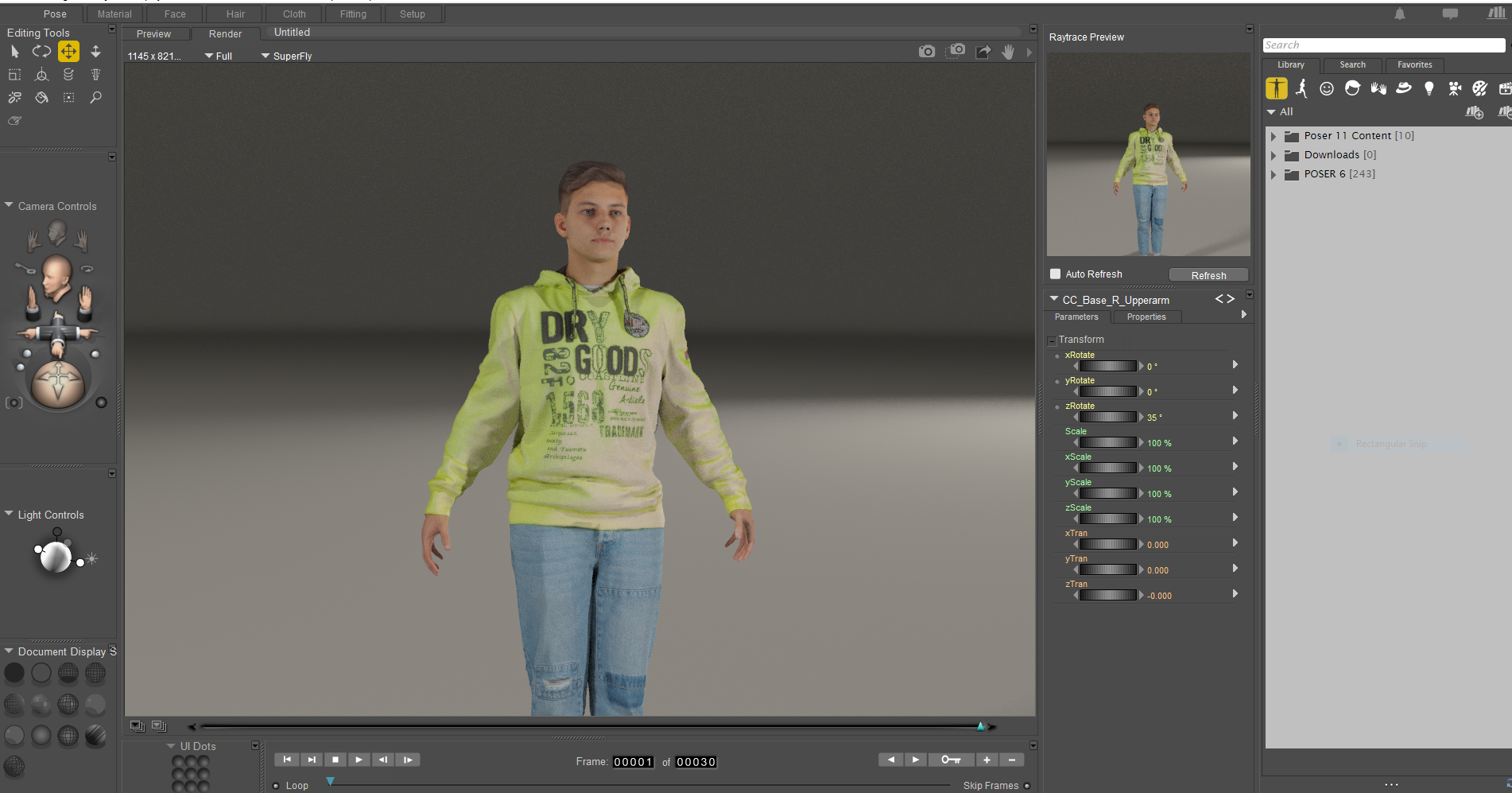1512x793 pixels.
Task: Select the magnifier zoom tool
Action: 95,98
